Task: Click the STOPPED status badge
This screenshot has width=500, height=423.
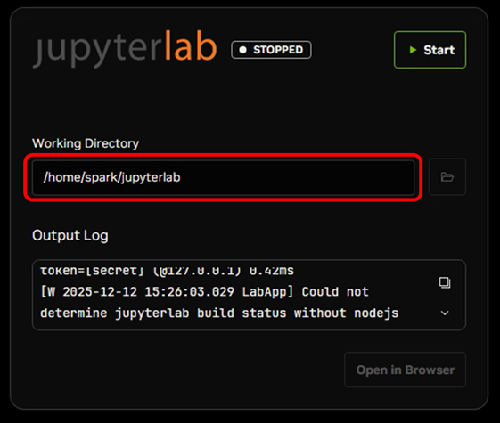Action: coord(271,50)
